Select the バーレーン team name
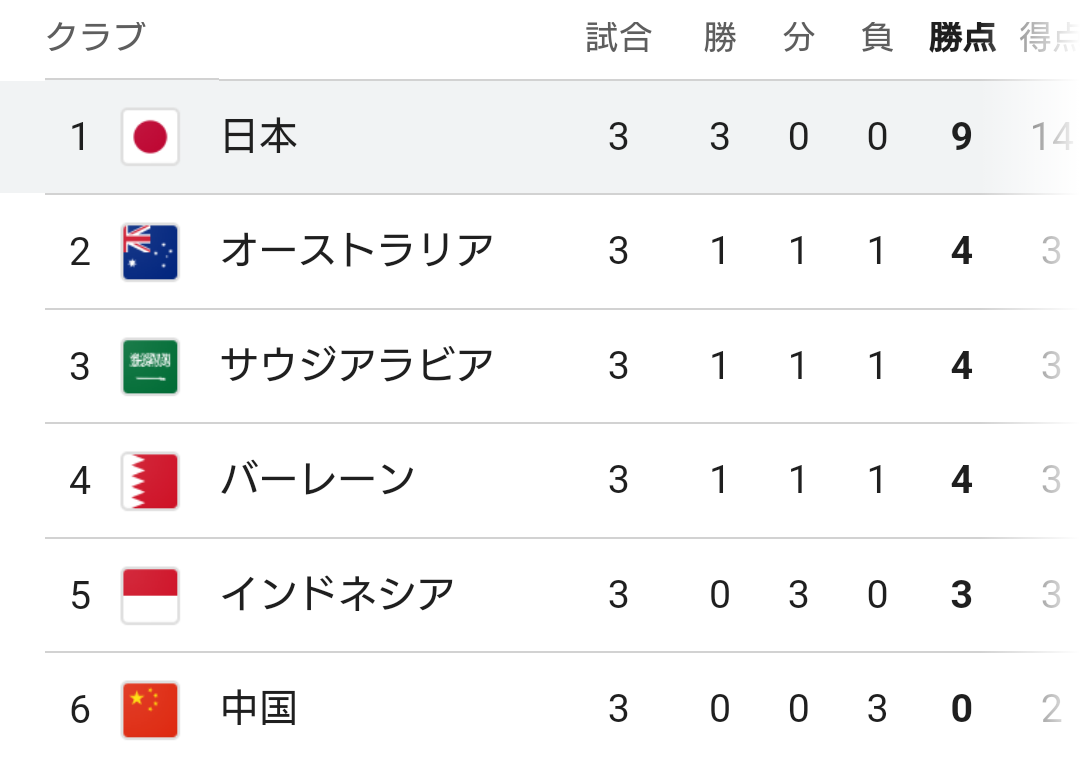This screenshot has height=768, width=1080. point(317,481)
